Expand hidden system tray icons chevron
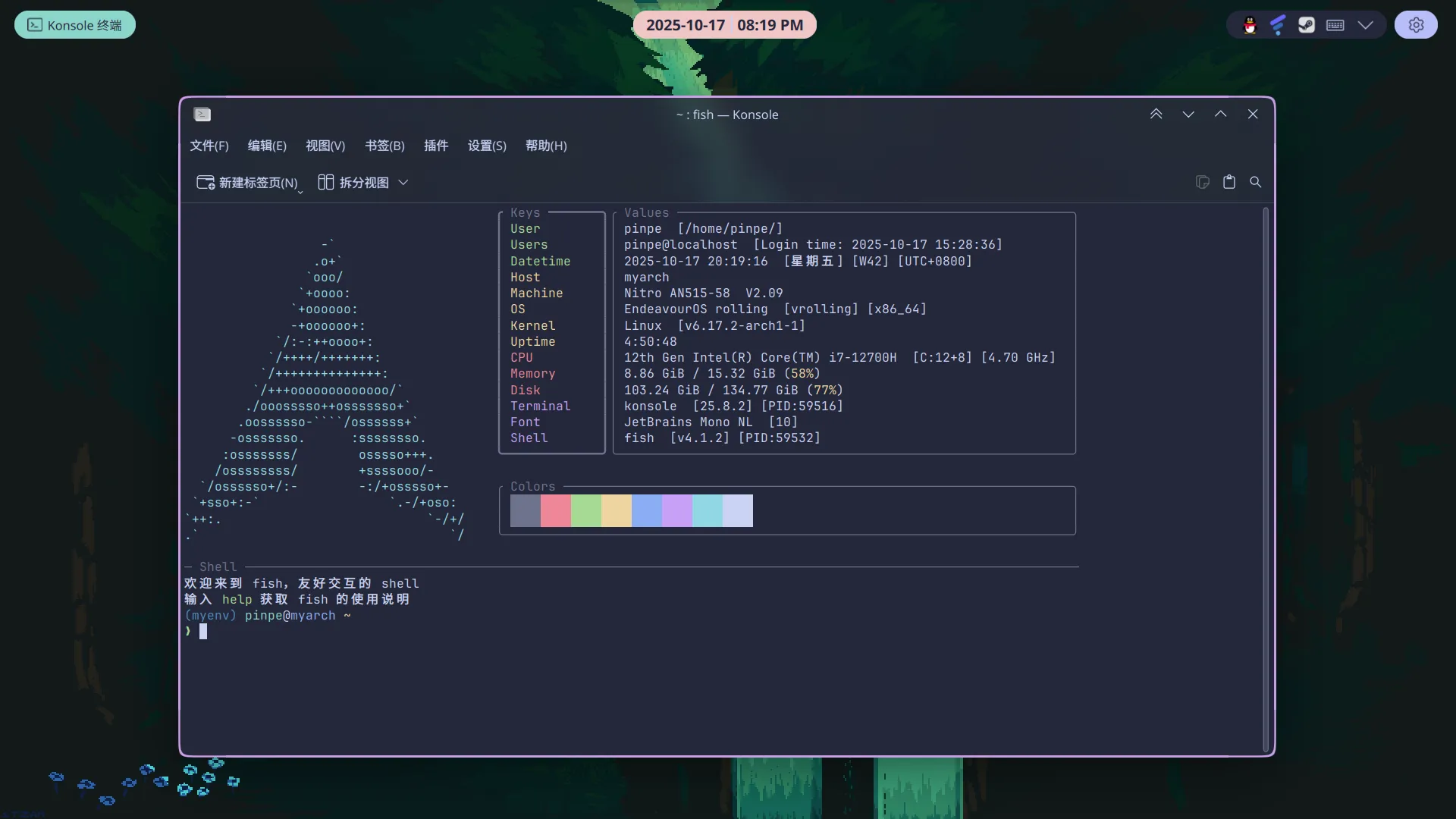Image resolution: width=1456 pixels, height=819 pixels. pyautogui.click(x=1366, y=25)
